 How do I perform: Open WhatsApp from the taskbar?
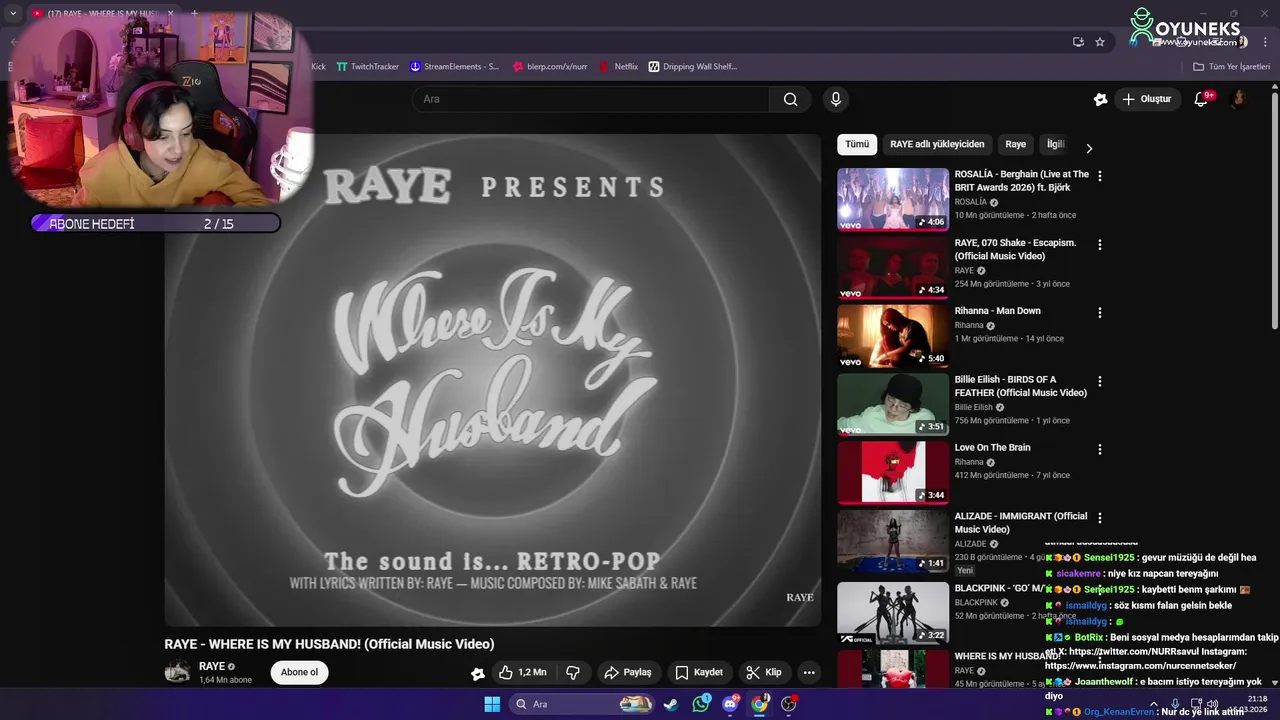click(x=701, y=704)
